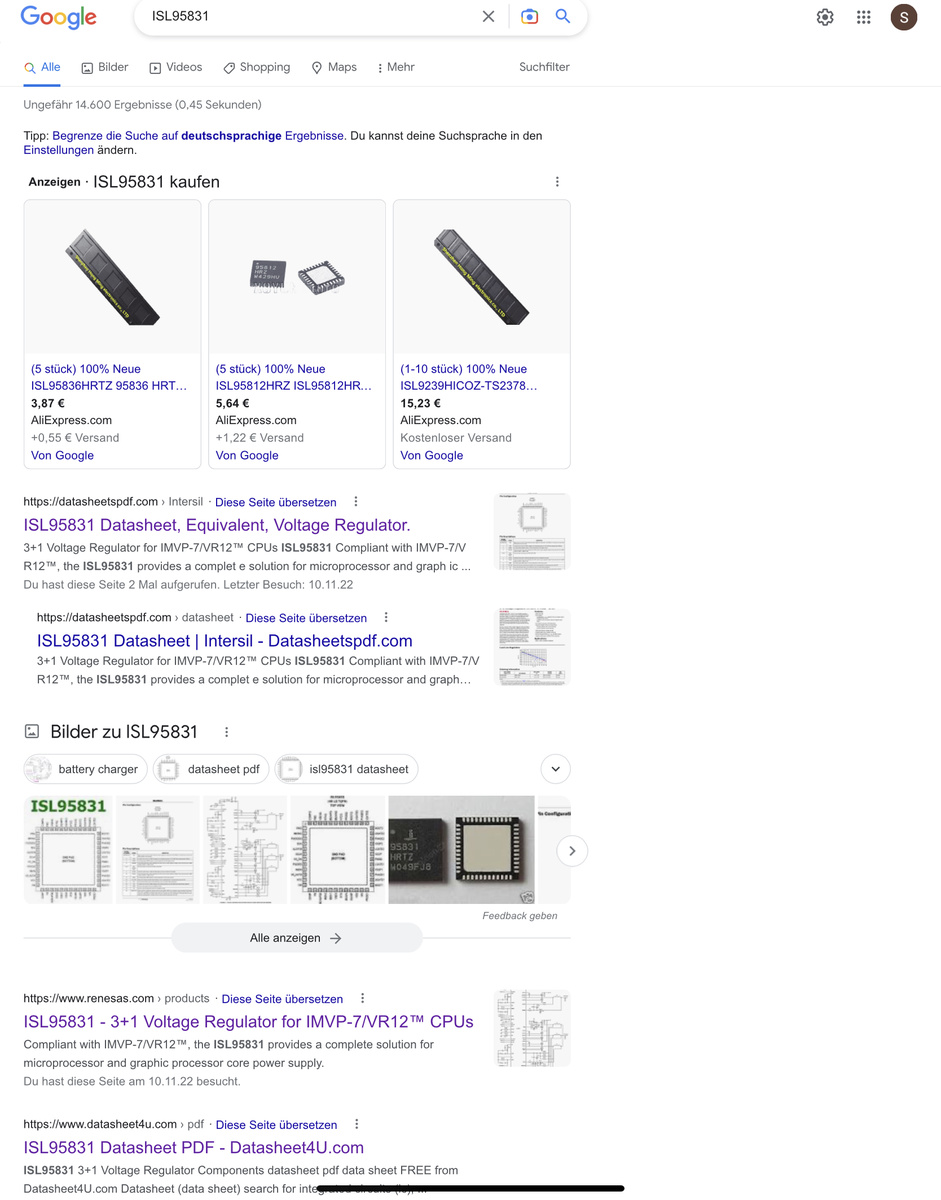The width and height of the screenshot is (941, 1200).
Task: Open Google Lens camera search icon
Action: point(529,16)
